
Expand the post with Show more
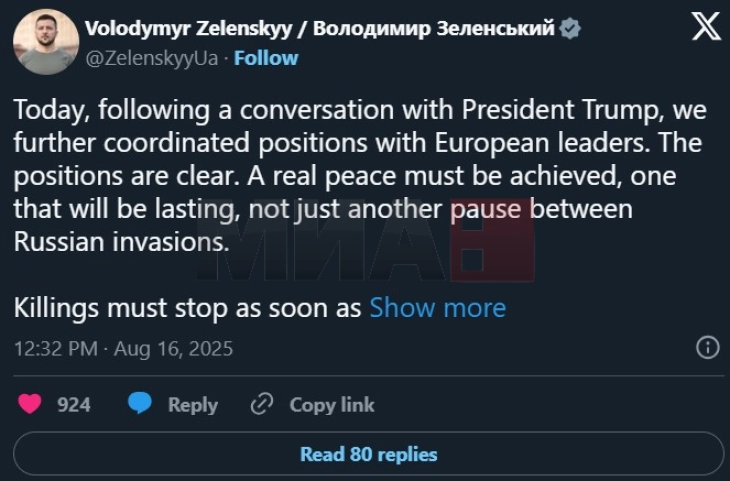(437, 307)
